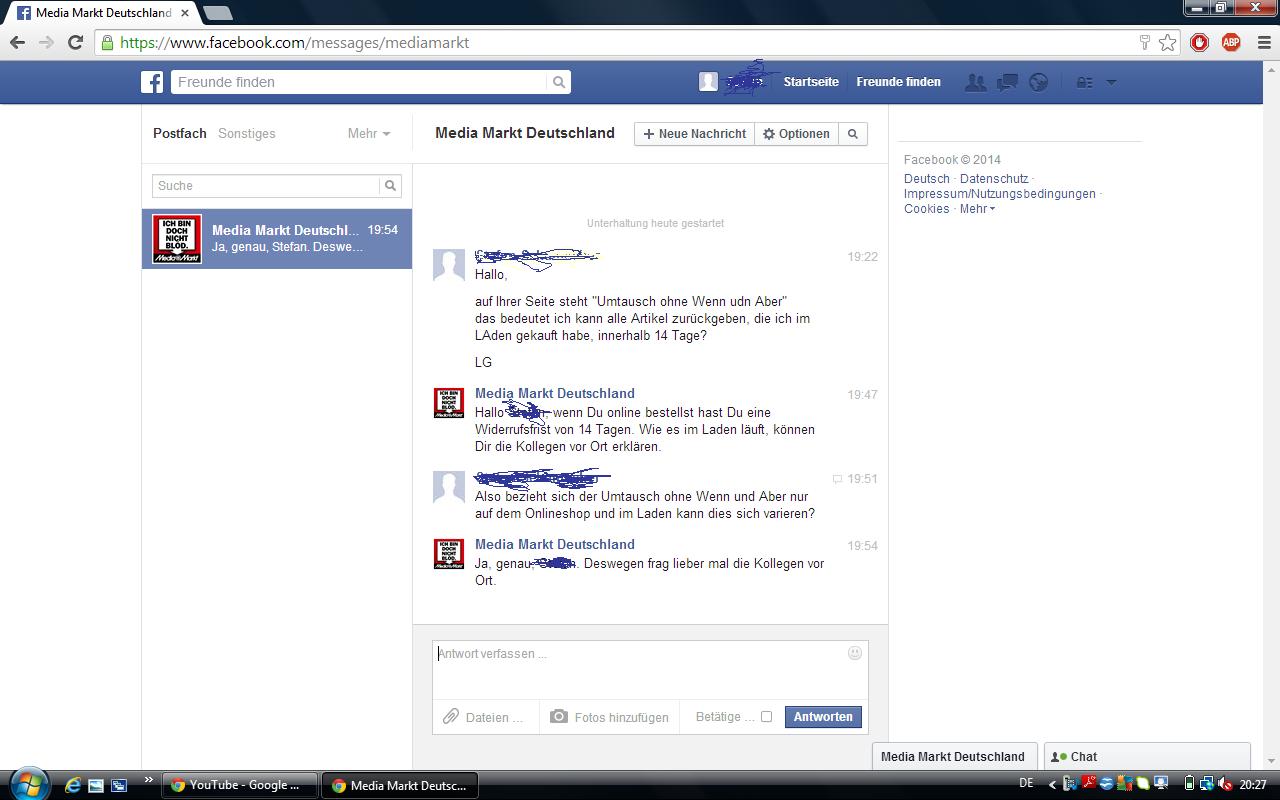Click the Neue Nachricht button
This screenshot has height=800, width=1280.
[x=694, y=134]
